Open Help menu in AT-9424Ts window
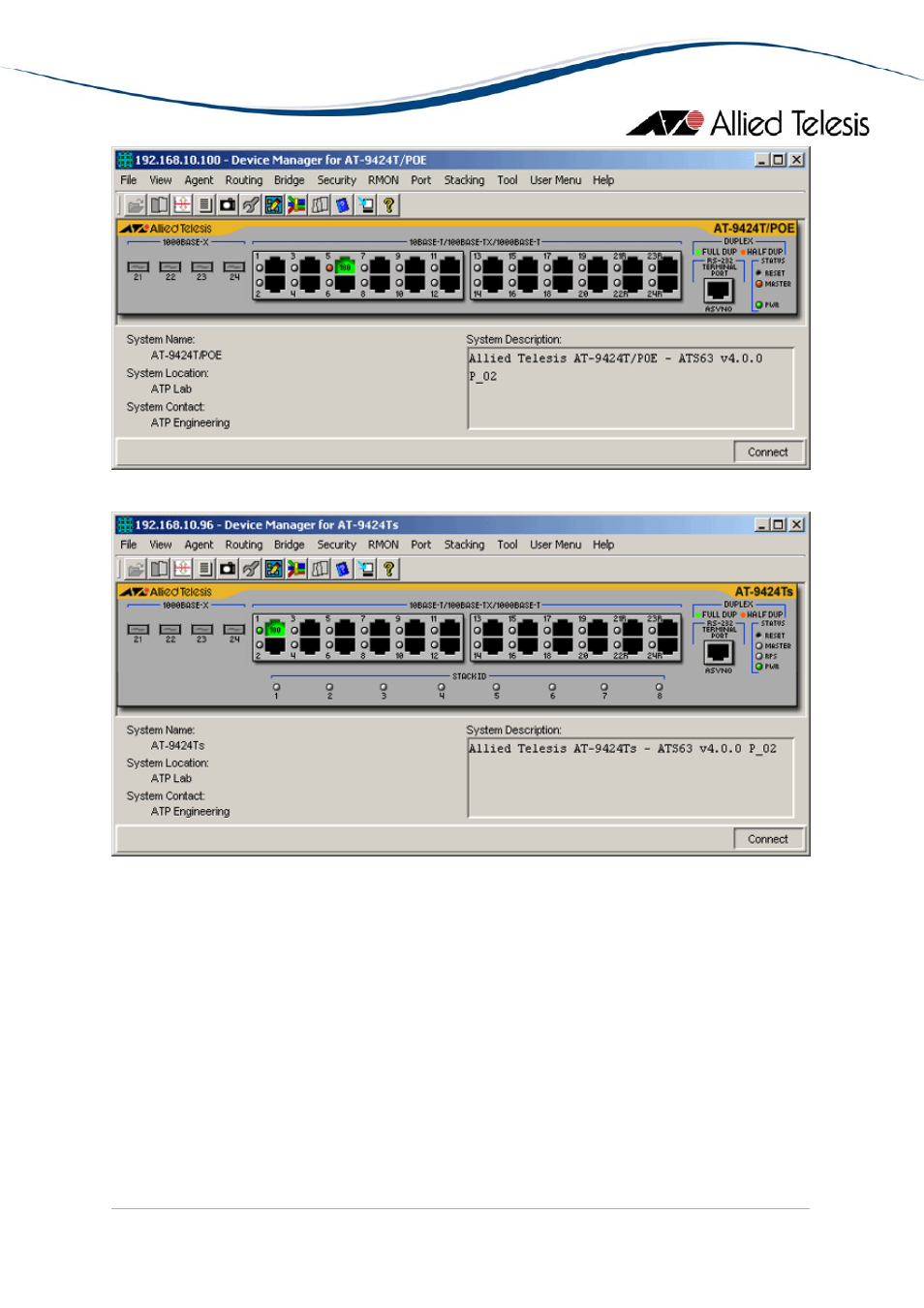924x1308 pixels. coord(603,545)
